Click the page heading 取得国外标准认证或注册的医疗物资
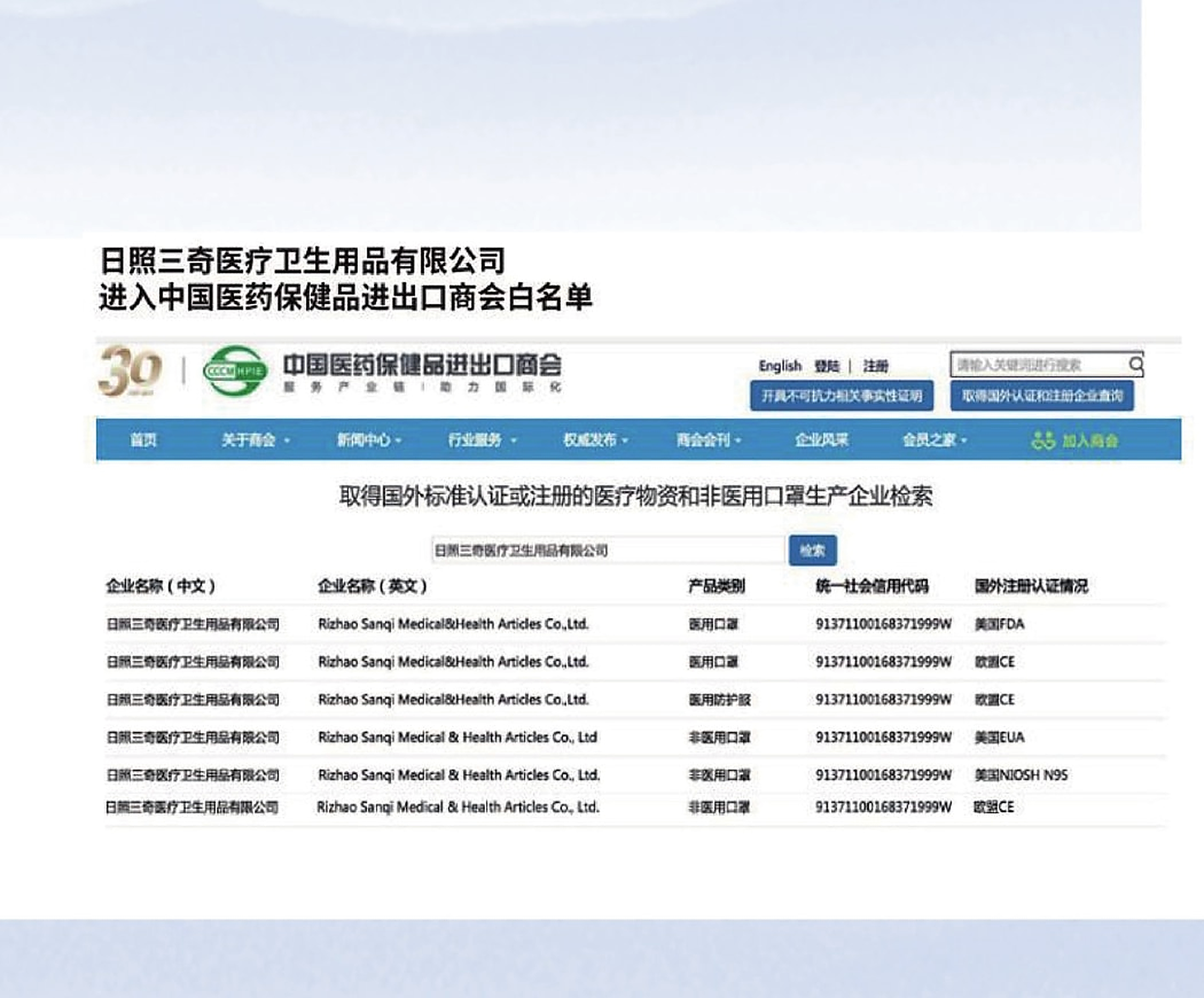 [636, 496]
